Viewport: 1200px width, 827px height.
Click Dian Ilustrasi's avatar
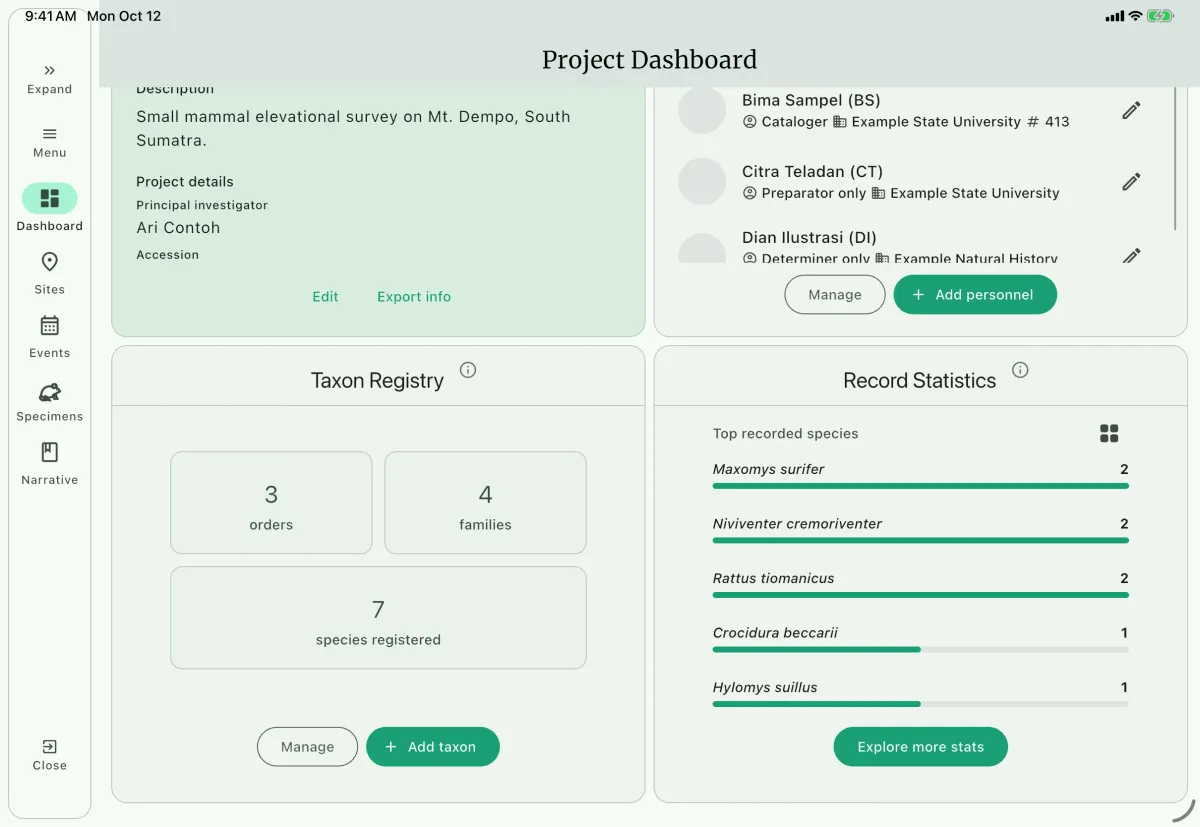coord(702,248)
